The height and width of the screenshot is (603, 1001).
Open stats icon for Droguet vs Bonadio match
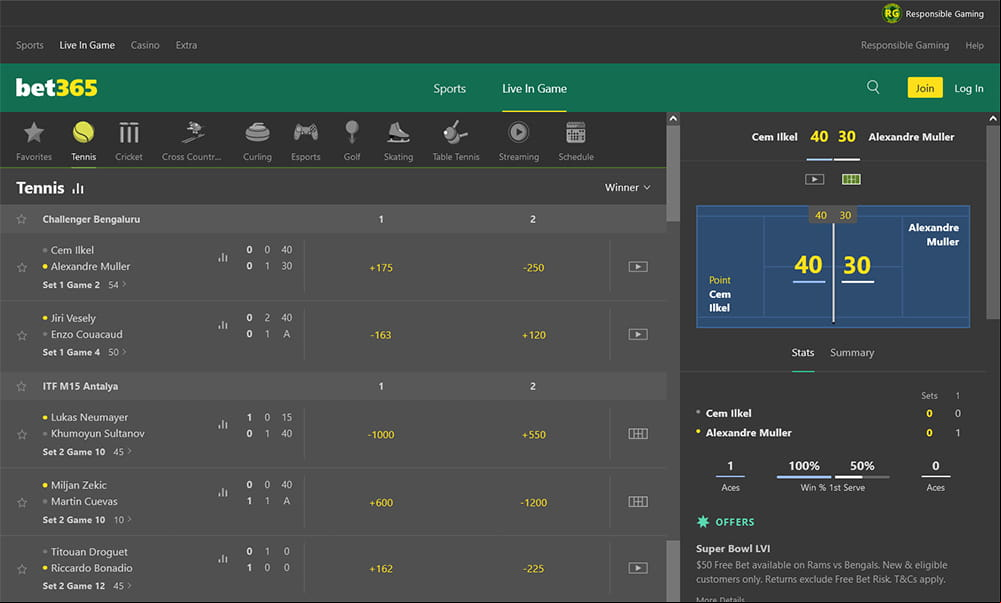[x=223, y=558]
